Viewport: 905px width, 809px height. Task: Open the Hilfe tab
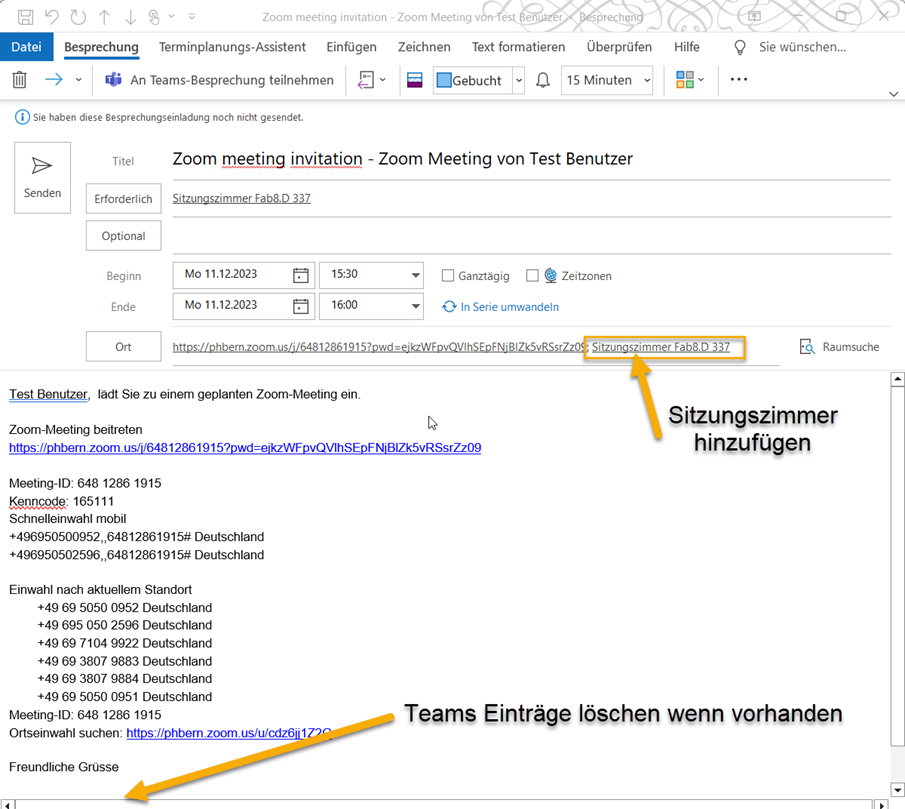[x=687, y=47]
